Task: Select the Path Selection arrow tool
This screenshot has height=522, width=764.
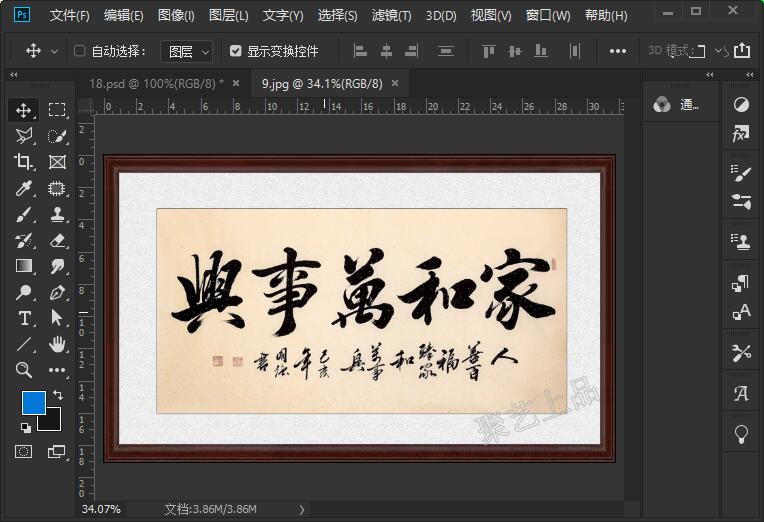Action: tap(57, 318)
